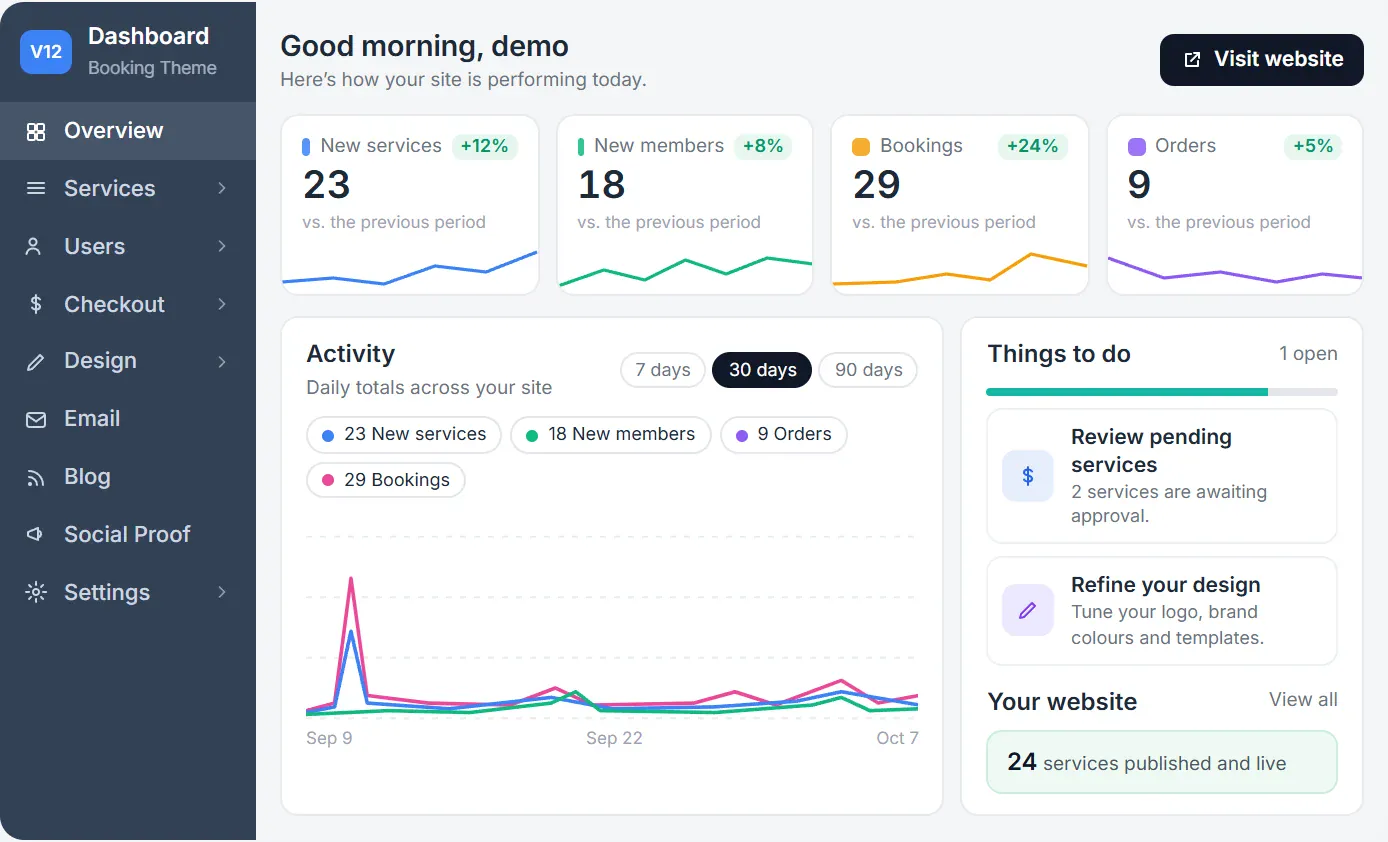The image size is (1388, 842).
Task: Open the Users menu item
Action: [128, 246]
